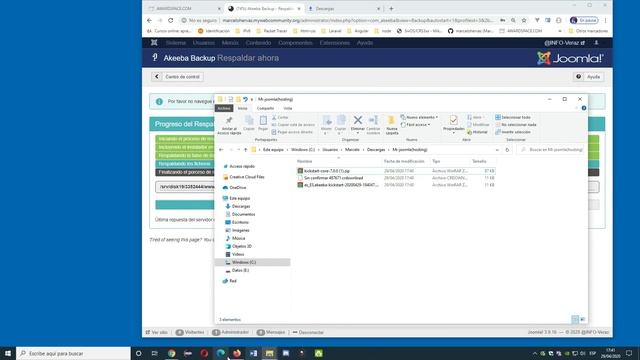Image resolution: width=640 pixels, height=360 pixels.
Task: Click Copiar icon in Portapapeles group
Action: [249, 120]
